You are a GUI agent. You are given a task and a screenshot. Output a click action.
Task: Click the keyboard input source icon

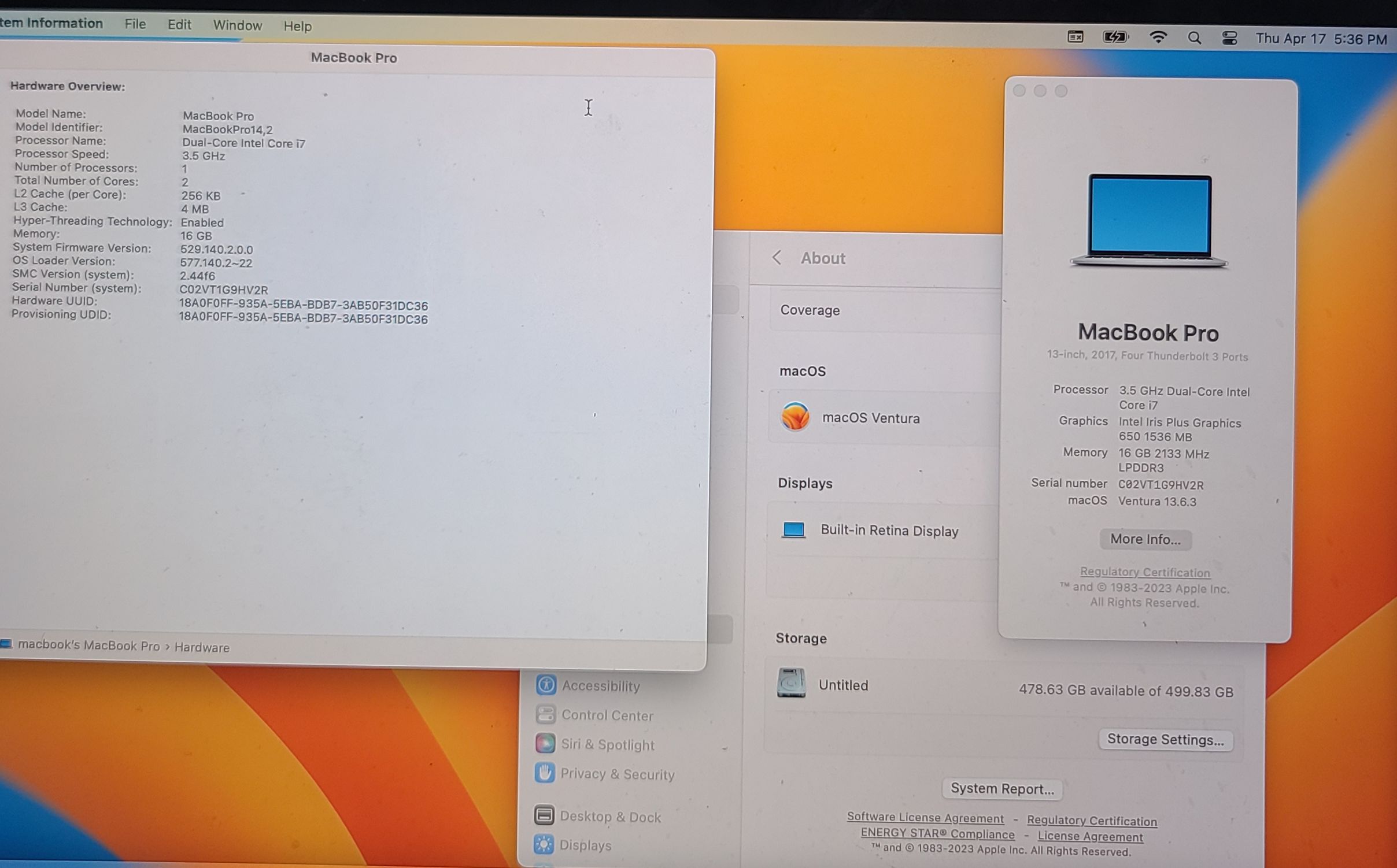point(1075,37)
